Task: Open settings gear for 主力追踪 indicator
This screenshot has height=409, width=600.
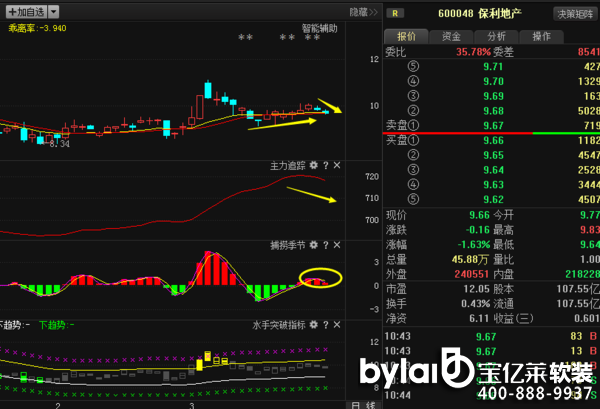Action: point(314,165)
